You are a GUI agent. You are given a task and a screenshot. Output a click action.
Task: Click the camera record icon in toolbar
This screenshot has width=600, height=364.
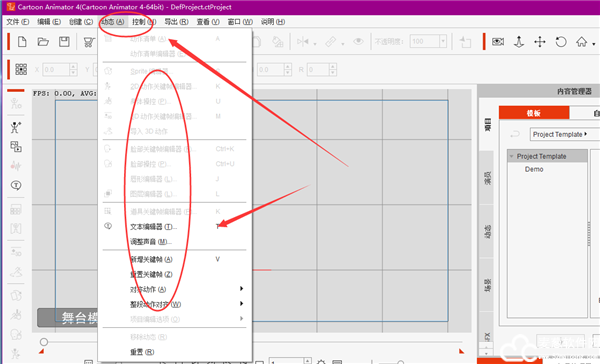coord(497,41)
